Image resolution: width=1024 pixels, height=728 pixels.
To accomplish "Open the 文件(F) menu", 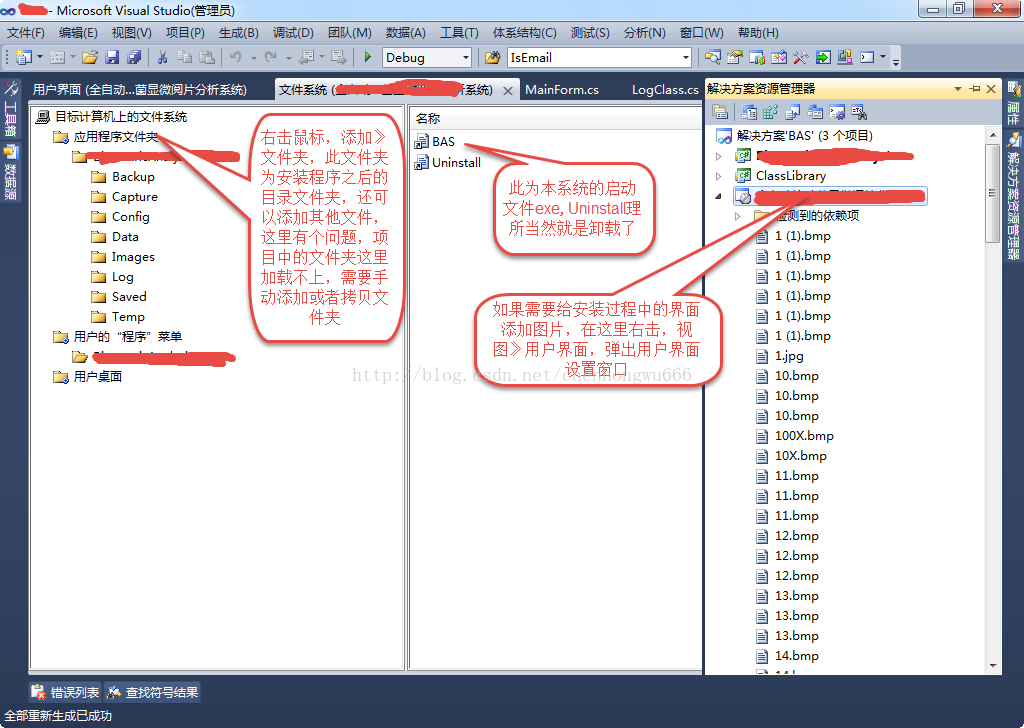I will [x=26, y=33].
